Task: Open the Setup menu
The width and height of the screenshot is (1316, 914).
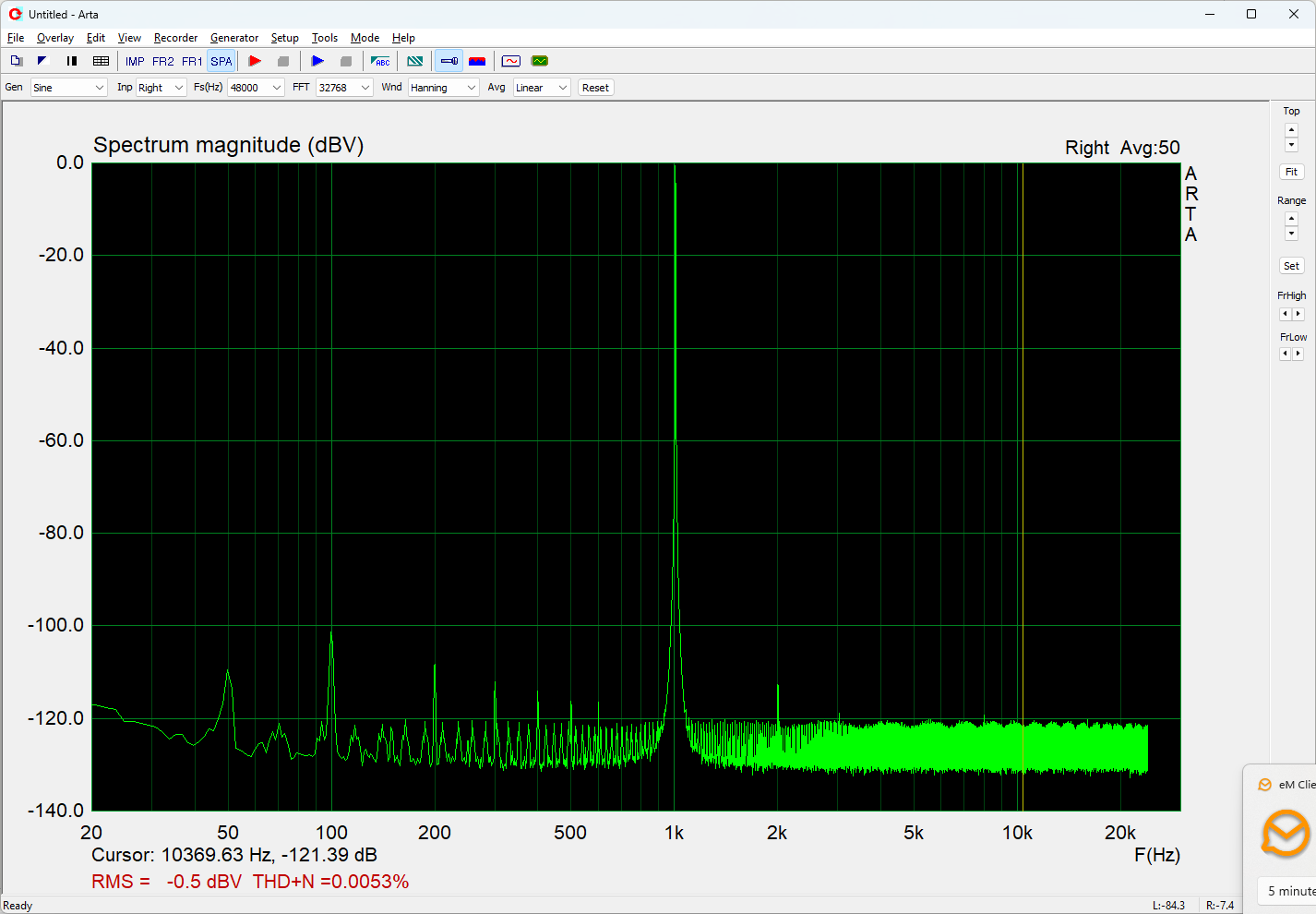Action: click(284, 38)
